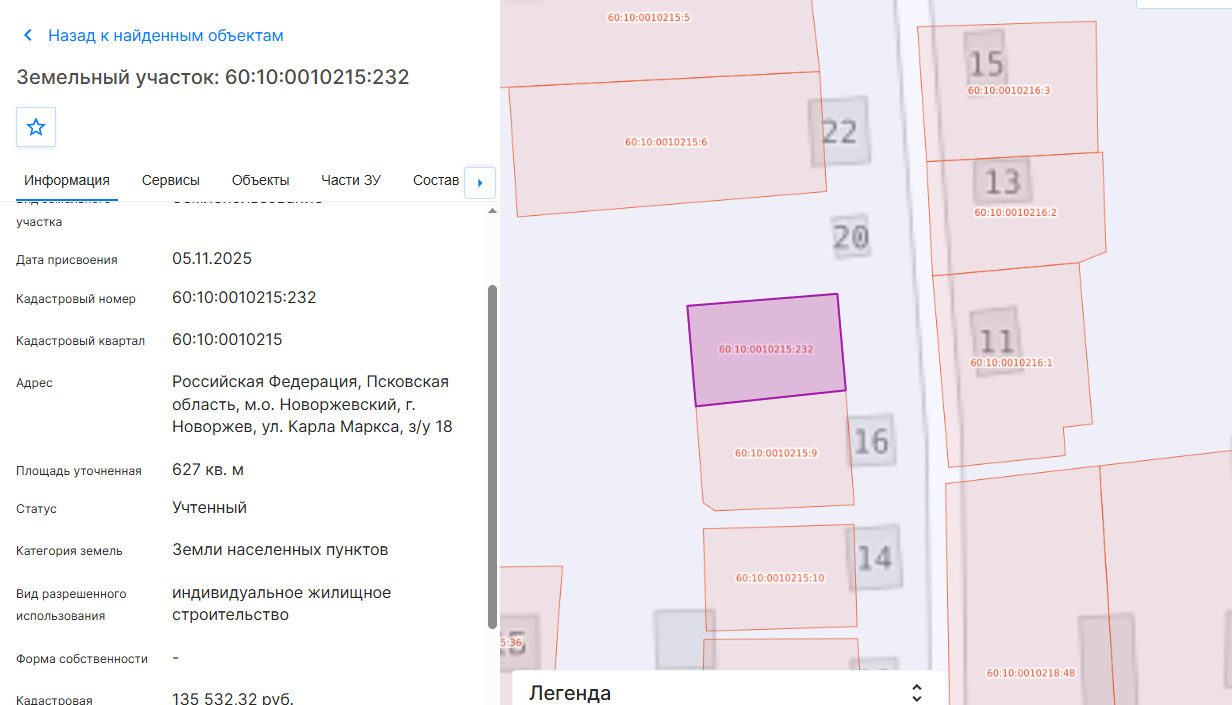1232x705 pixels.
Task: Click the 'Форма собственности' label
Action: pyautogui.click(x=82, y=659)
